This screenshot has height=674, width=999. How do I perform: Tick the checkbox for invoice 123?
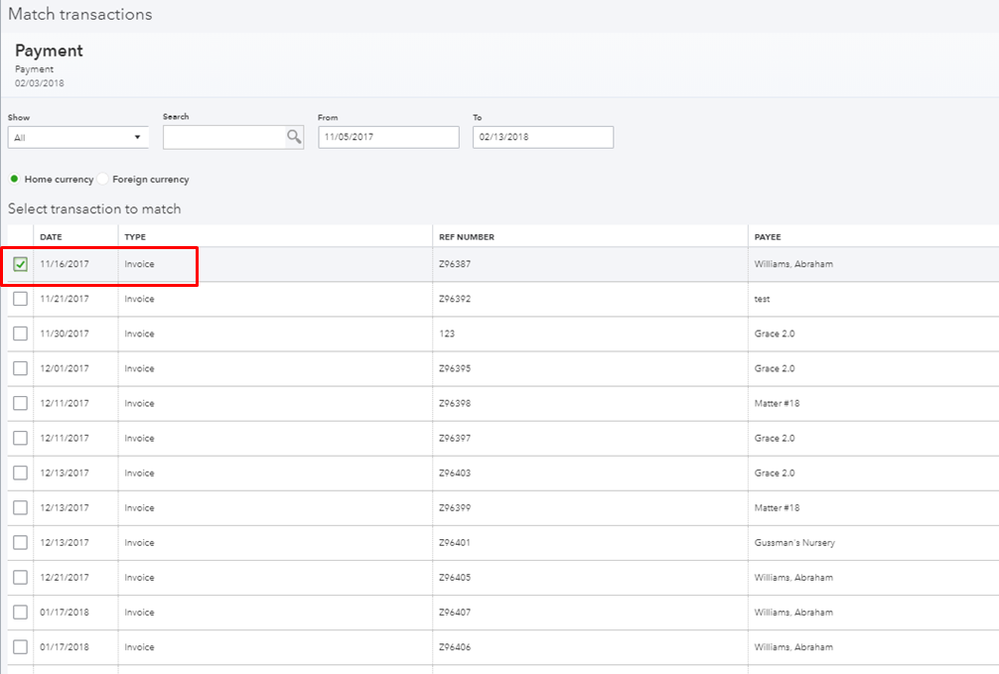point(20,334)
